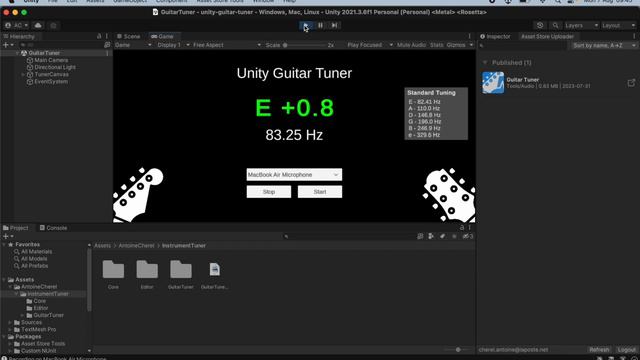Select the GuitarTune document asset

pyautogui.click(x=214, y=270)
